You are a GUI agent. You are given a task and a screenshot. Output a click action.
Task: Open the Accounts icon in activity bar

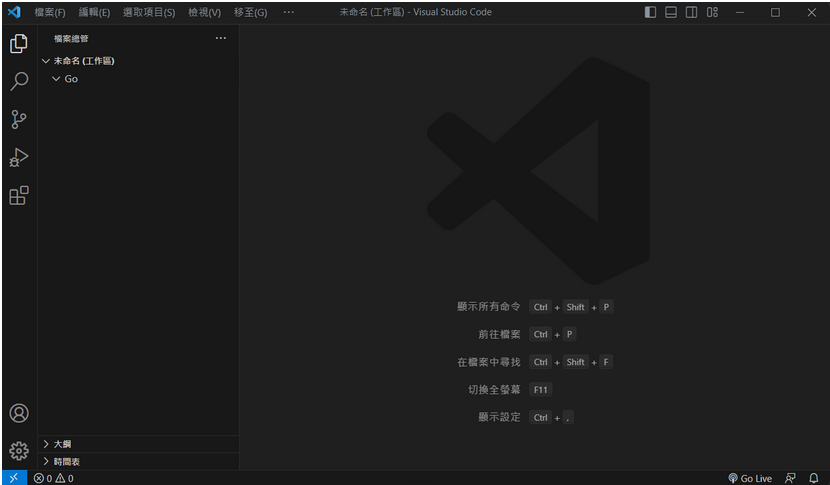(19, 413)
